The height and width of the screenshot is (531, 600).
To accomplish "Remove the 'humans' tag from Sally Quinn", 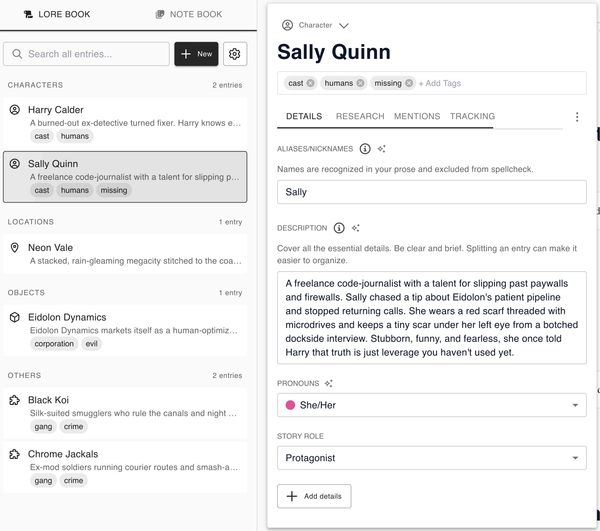I will 360,83.
